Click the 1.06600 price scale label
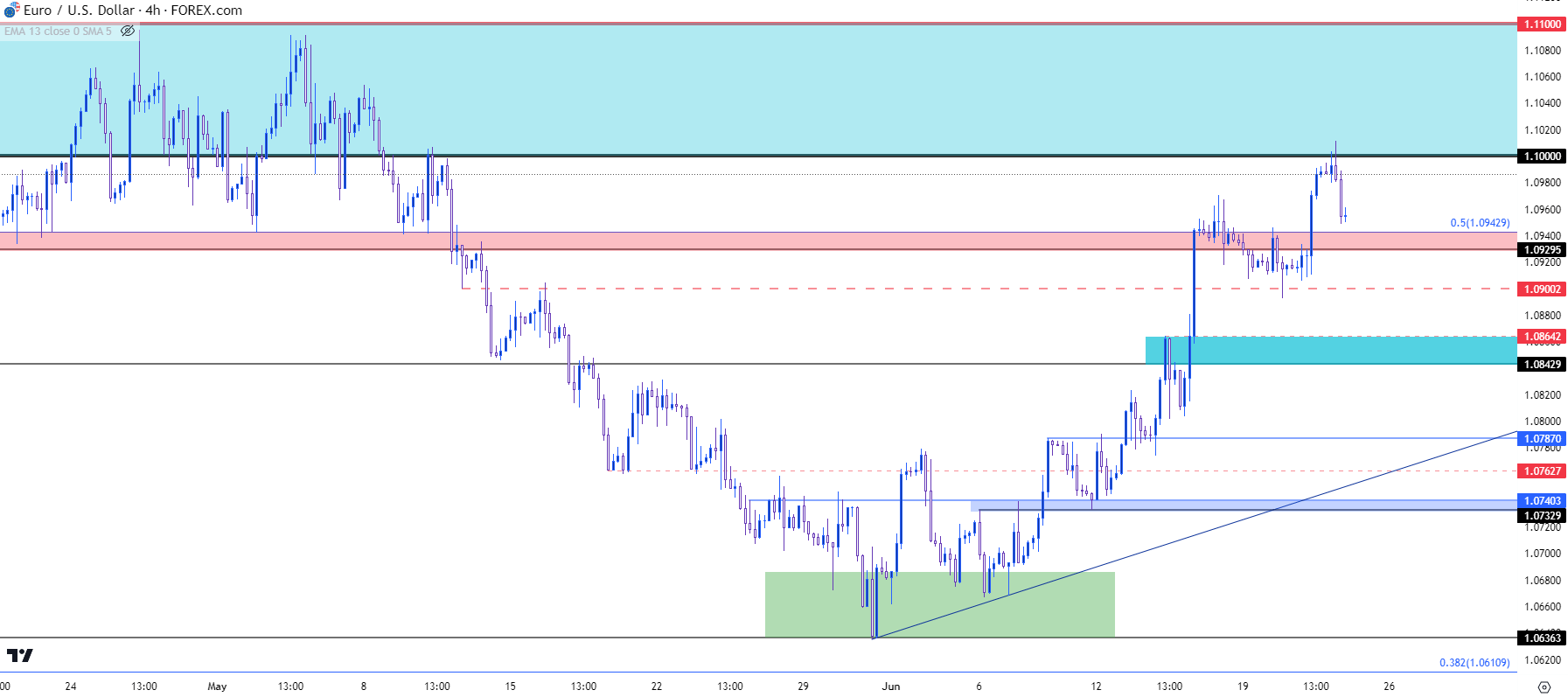This screenshot has height=697, width=1568. pyautogui.click(x=1542, y=607)
